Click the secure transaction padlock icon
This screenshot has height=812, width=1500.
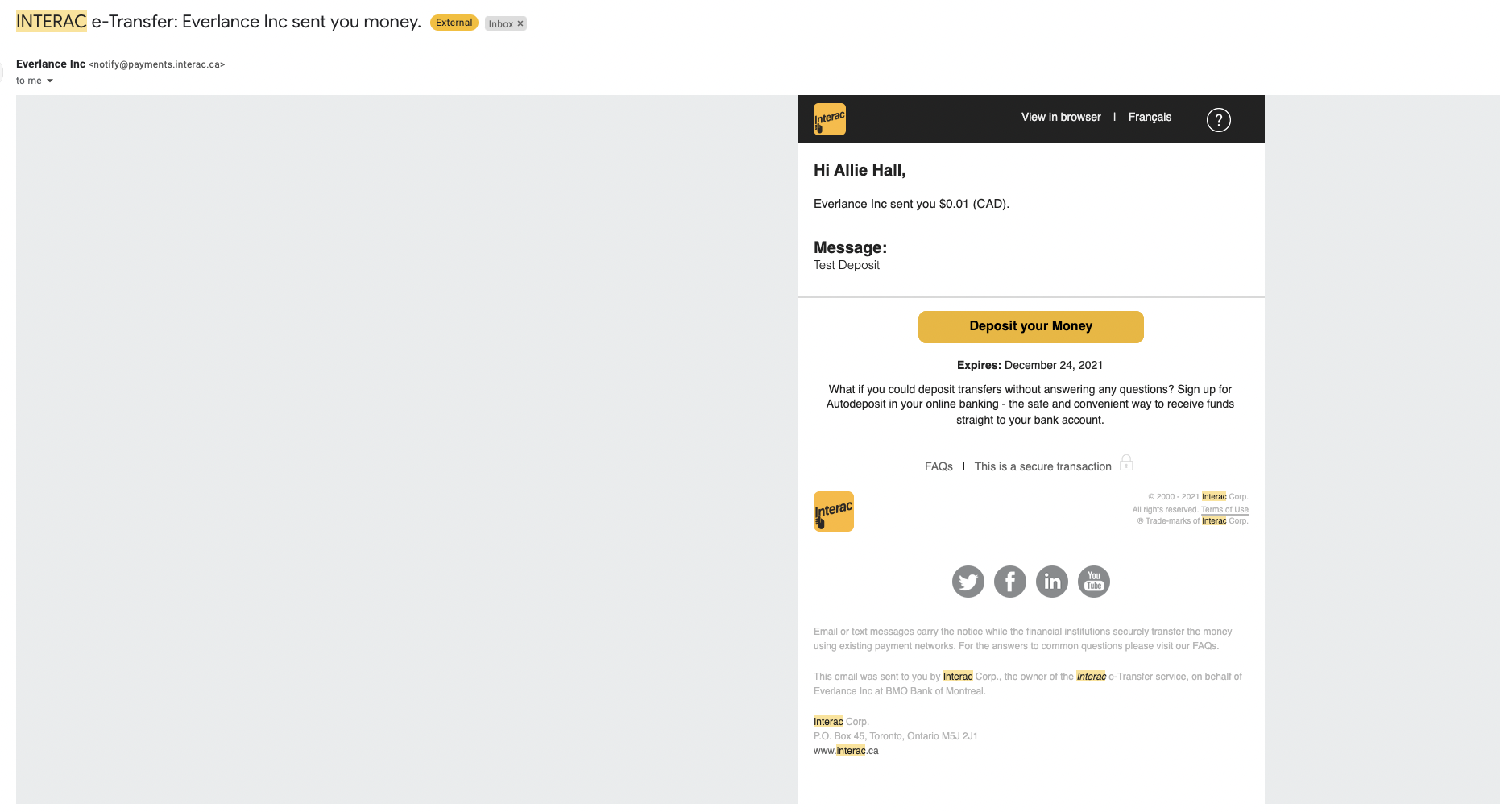coord(1126,463)
